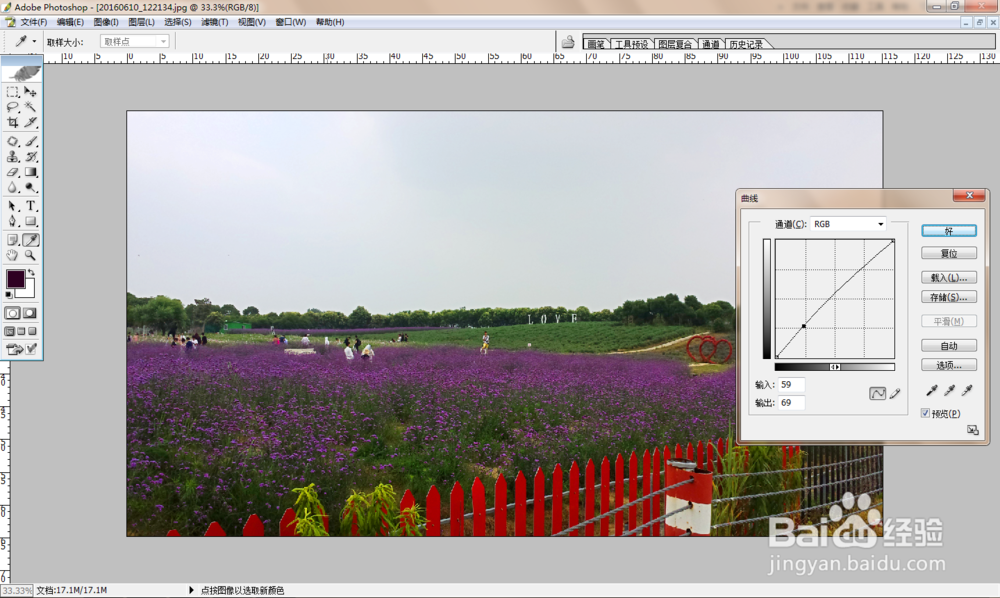Image resolution: width=1000 pixels, height=598 pixels.
Task: Select the Eraser tool
Action: coord(13,172)
